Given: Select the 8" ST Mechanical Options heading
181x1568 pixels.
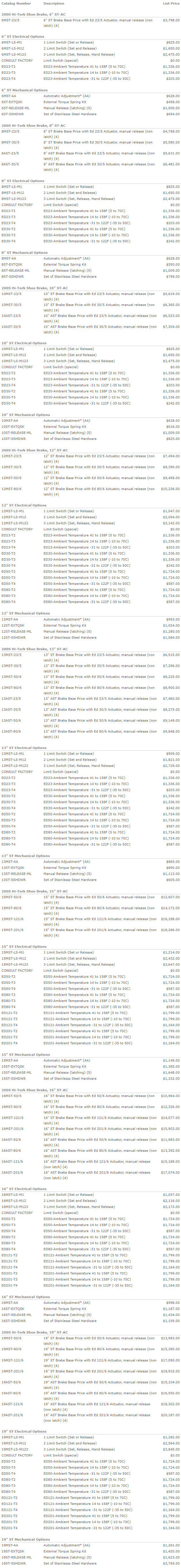Looking at the screenshot, I should click(x=24, y=252).
